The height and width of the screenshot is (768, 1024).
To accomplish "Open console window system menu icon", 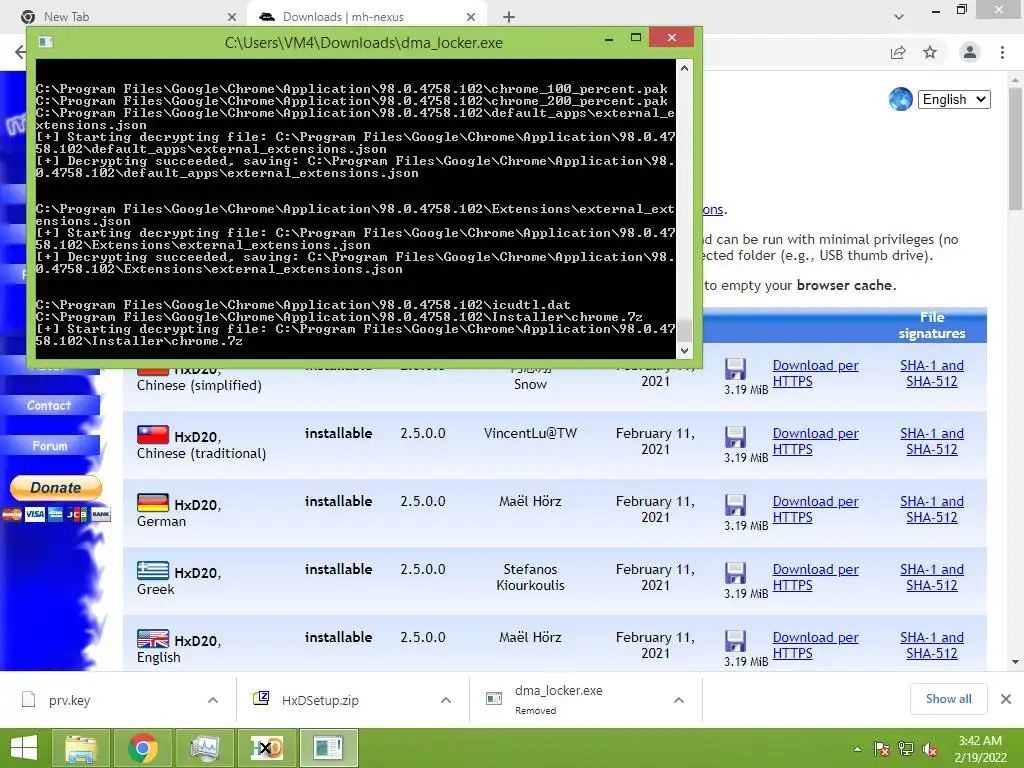I will (45, 42).
